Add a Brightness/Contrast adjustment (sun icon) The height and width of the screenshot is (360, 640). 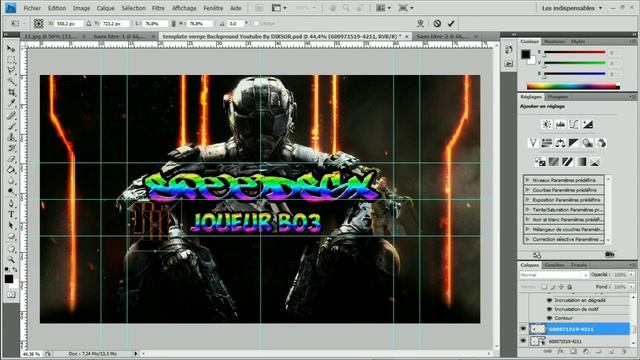547,124
